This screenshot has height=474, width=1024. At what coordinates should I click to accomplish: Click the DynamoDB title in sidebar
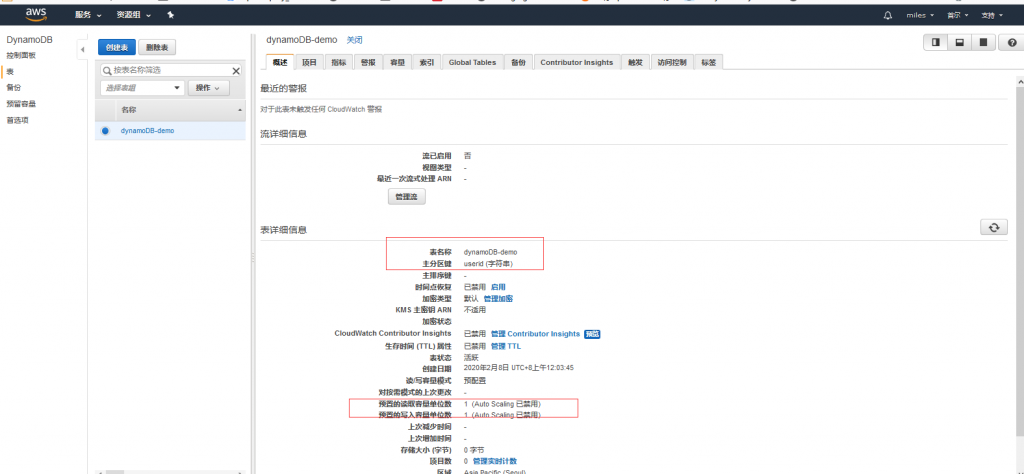[x=29, y=40]
